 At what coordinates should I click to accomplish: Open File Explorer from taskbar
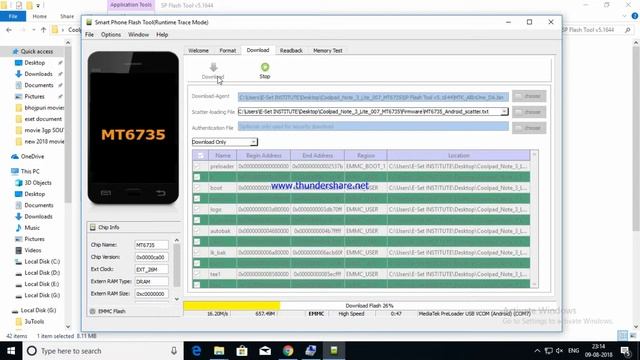pos(219,351)
